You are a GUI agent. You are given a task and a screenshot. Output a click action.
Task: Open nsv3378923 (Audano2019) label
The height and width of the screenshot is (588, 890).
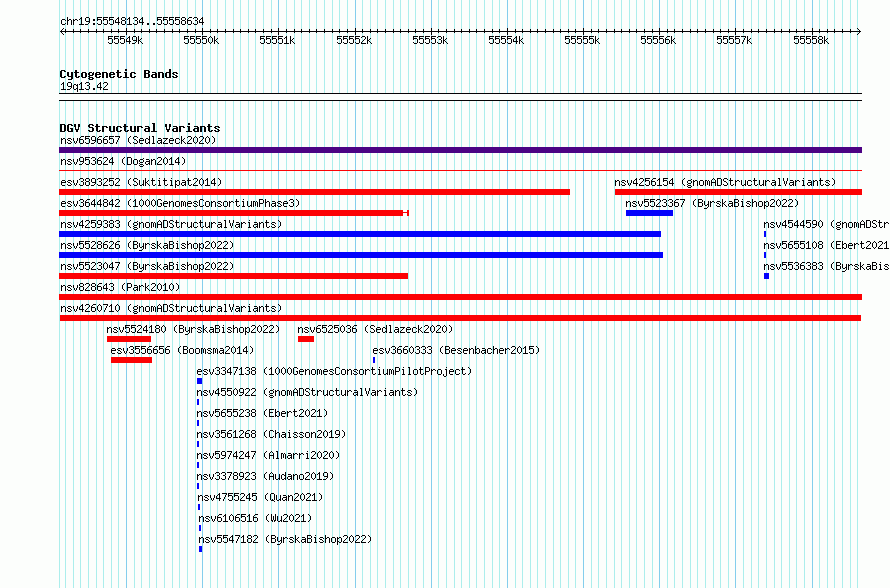(x=265, y=476)
